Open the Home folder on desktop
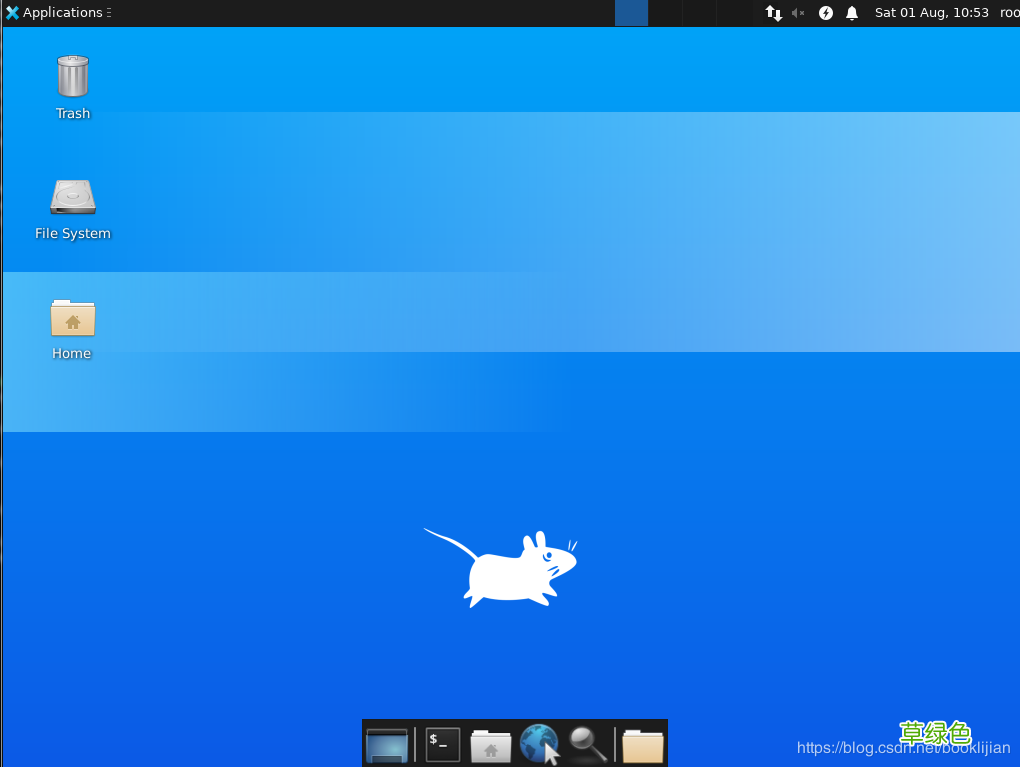The image size is (1020, 767). [x=72, y=318]
